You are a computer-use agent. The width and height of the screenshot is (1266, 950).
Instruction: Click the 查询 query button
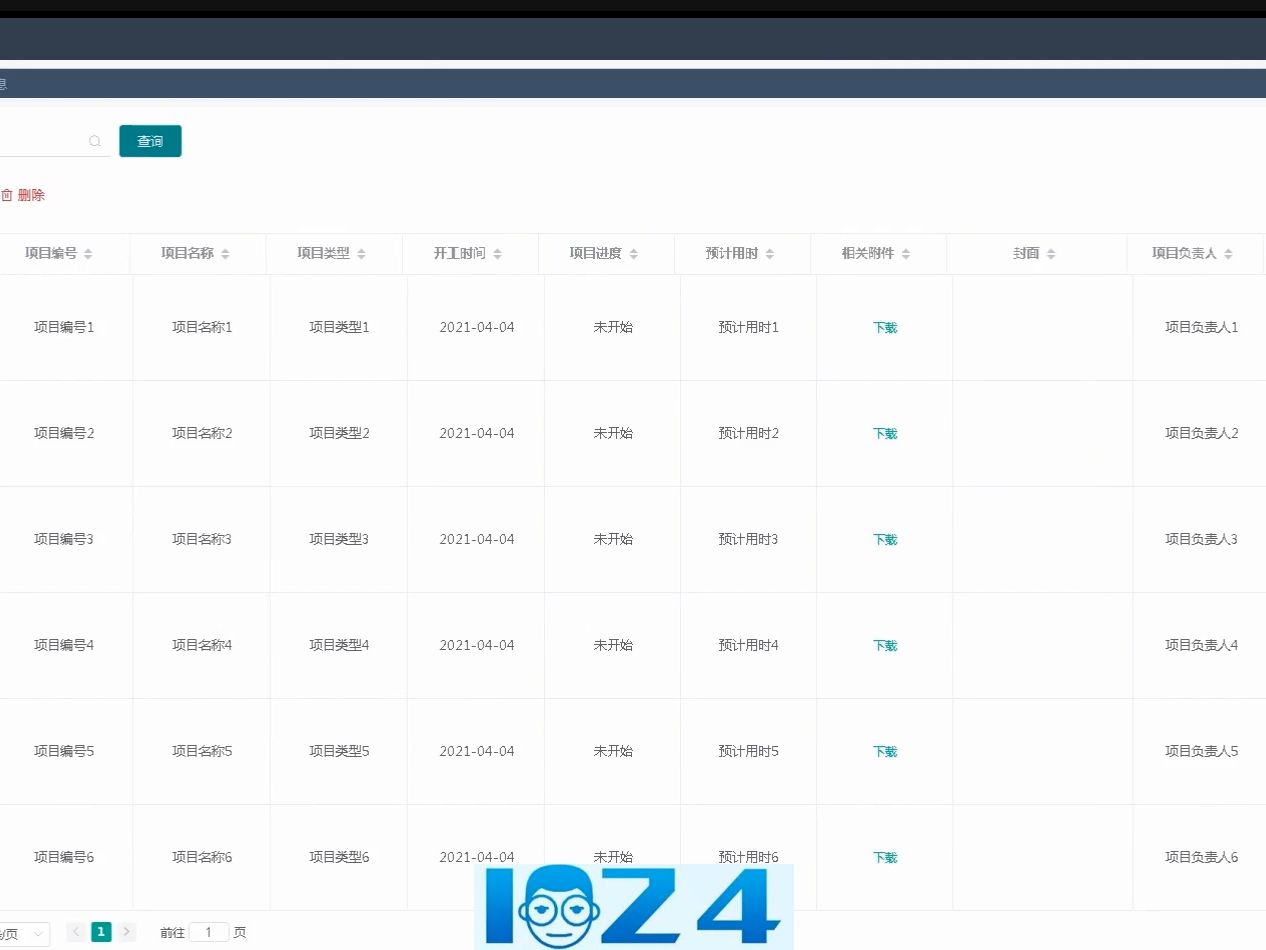click(150, 141)
